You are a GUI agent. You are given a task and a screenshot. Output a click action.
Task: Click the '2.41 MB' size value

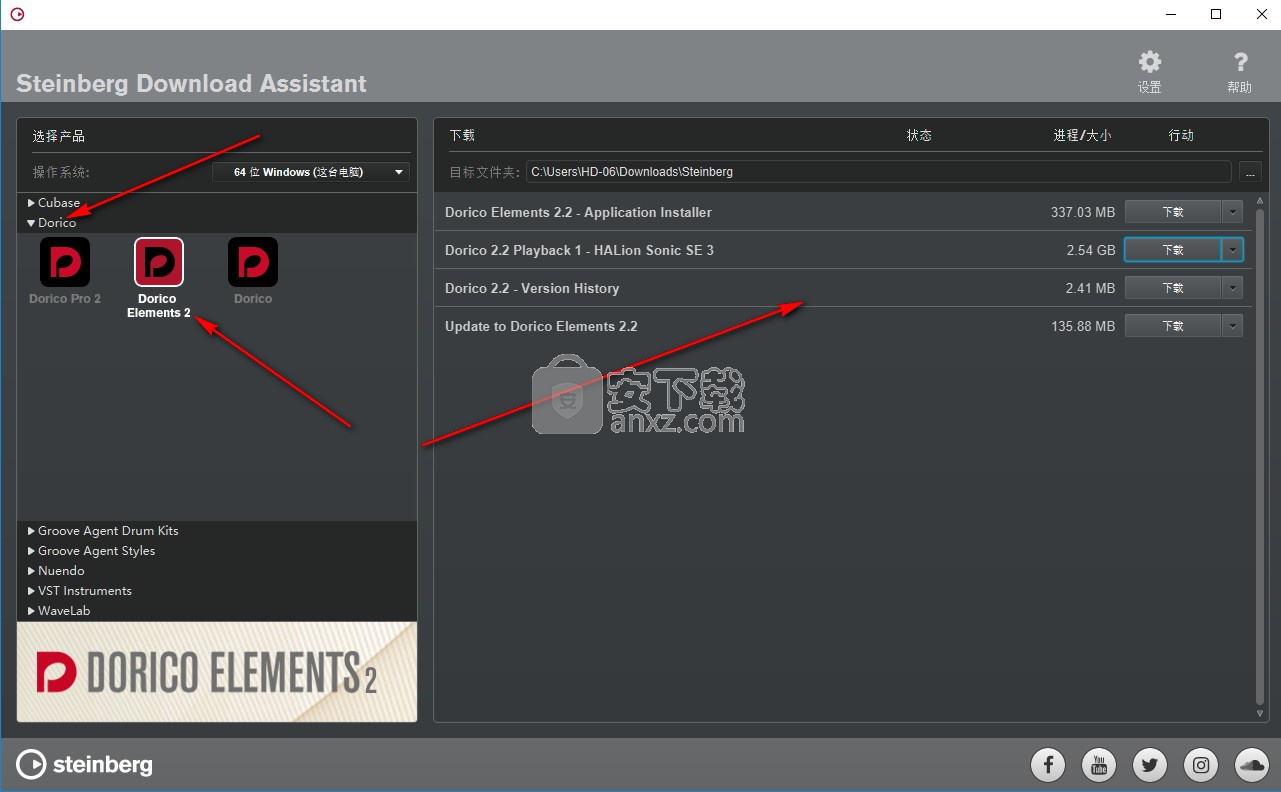[x=1091, y=288]
